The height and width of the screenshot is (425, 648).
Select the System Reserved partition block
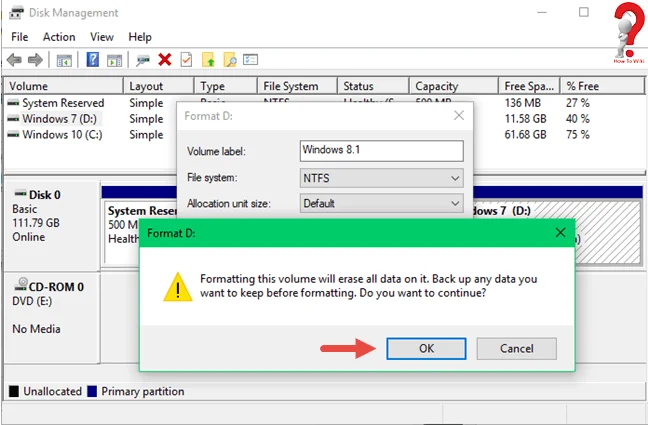pos(141,232)
